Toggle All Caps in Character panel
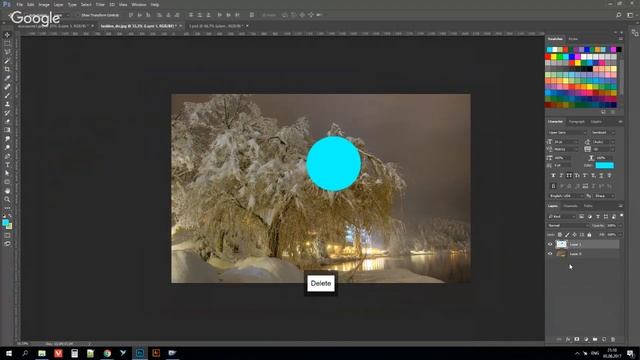The image size is (640, 360). click(x=569, y=176)
